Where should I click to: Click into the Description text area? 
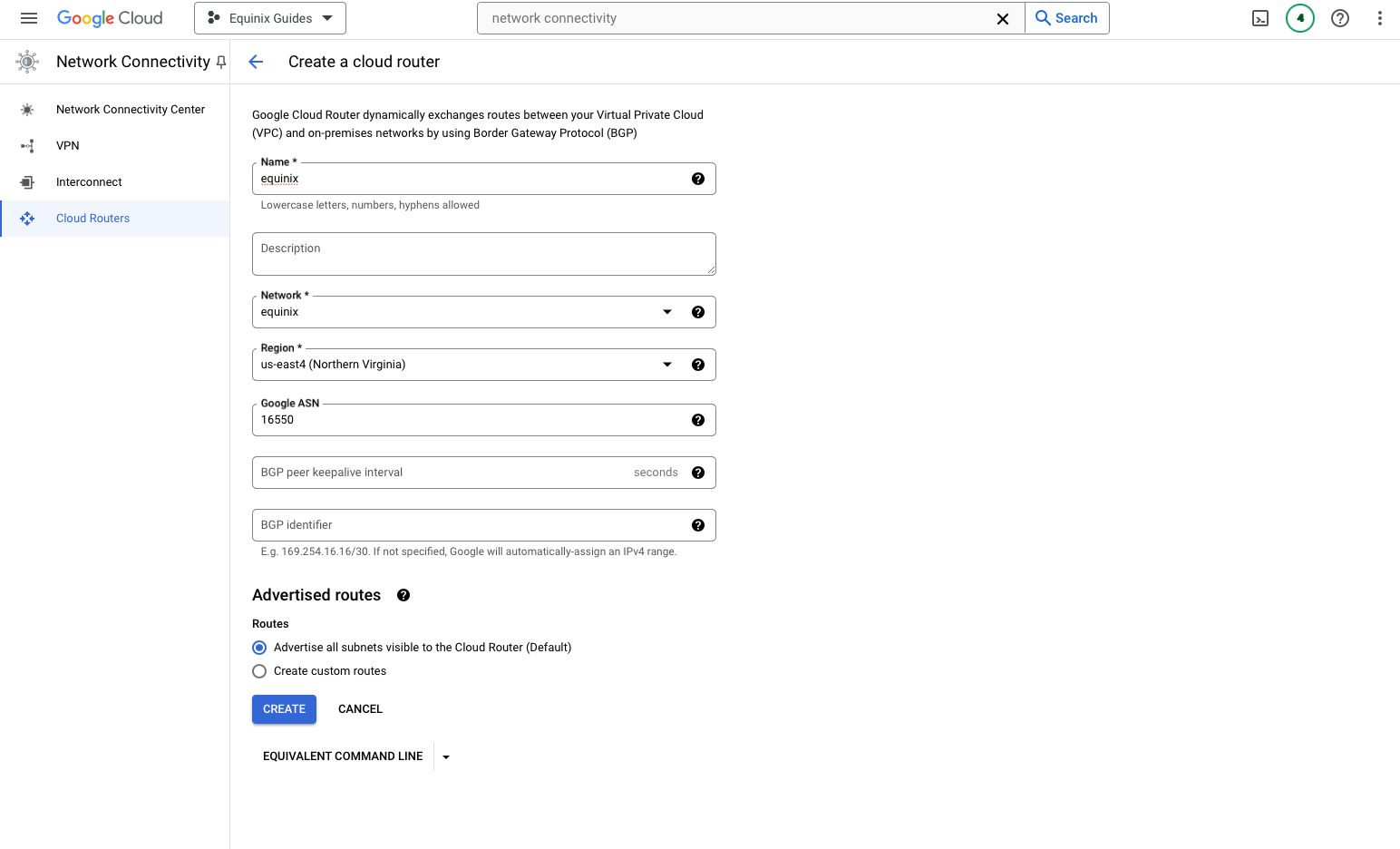(484, 254)
